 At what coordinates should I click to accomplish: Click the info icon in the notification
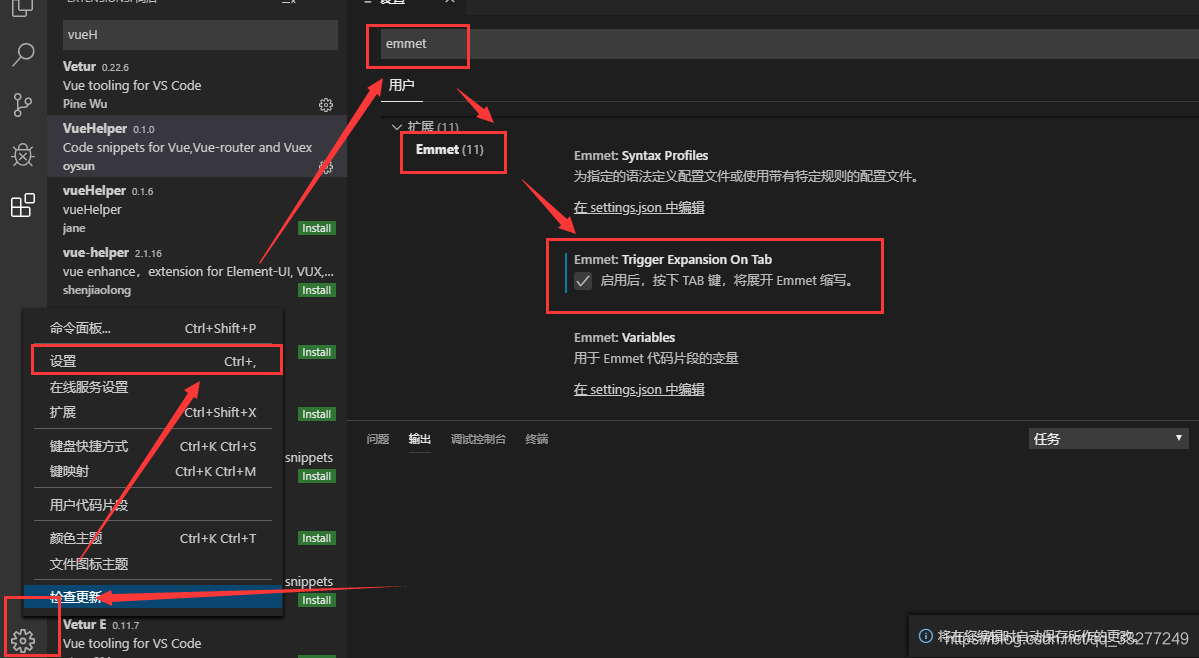pos(925,636)
